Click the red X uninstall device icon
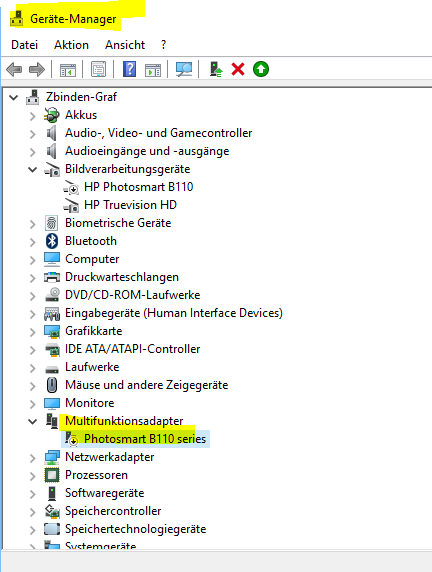The width and height of the screenshot is (432, 572). click(238, 69)
